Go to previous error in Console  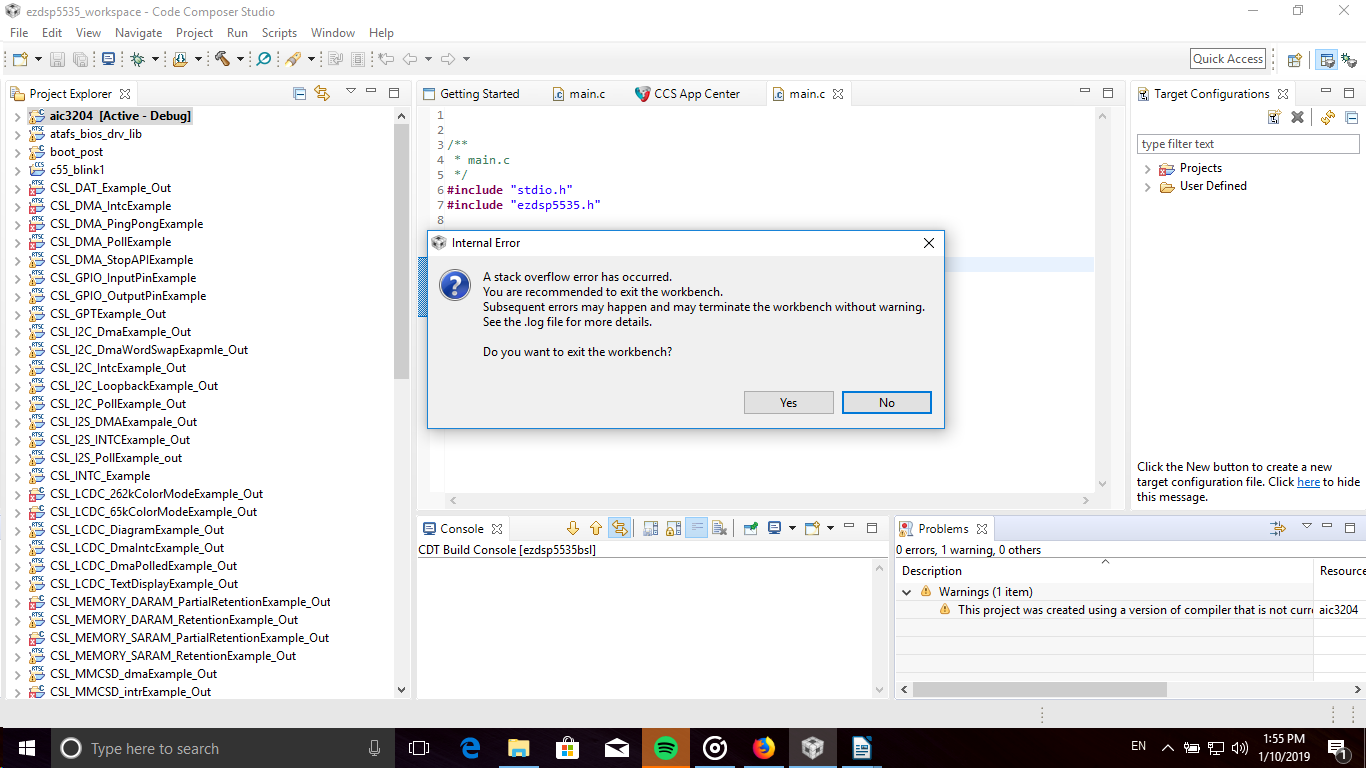[x=596, y=528]
